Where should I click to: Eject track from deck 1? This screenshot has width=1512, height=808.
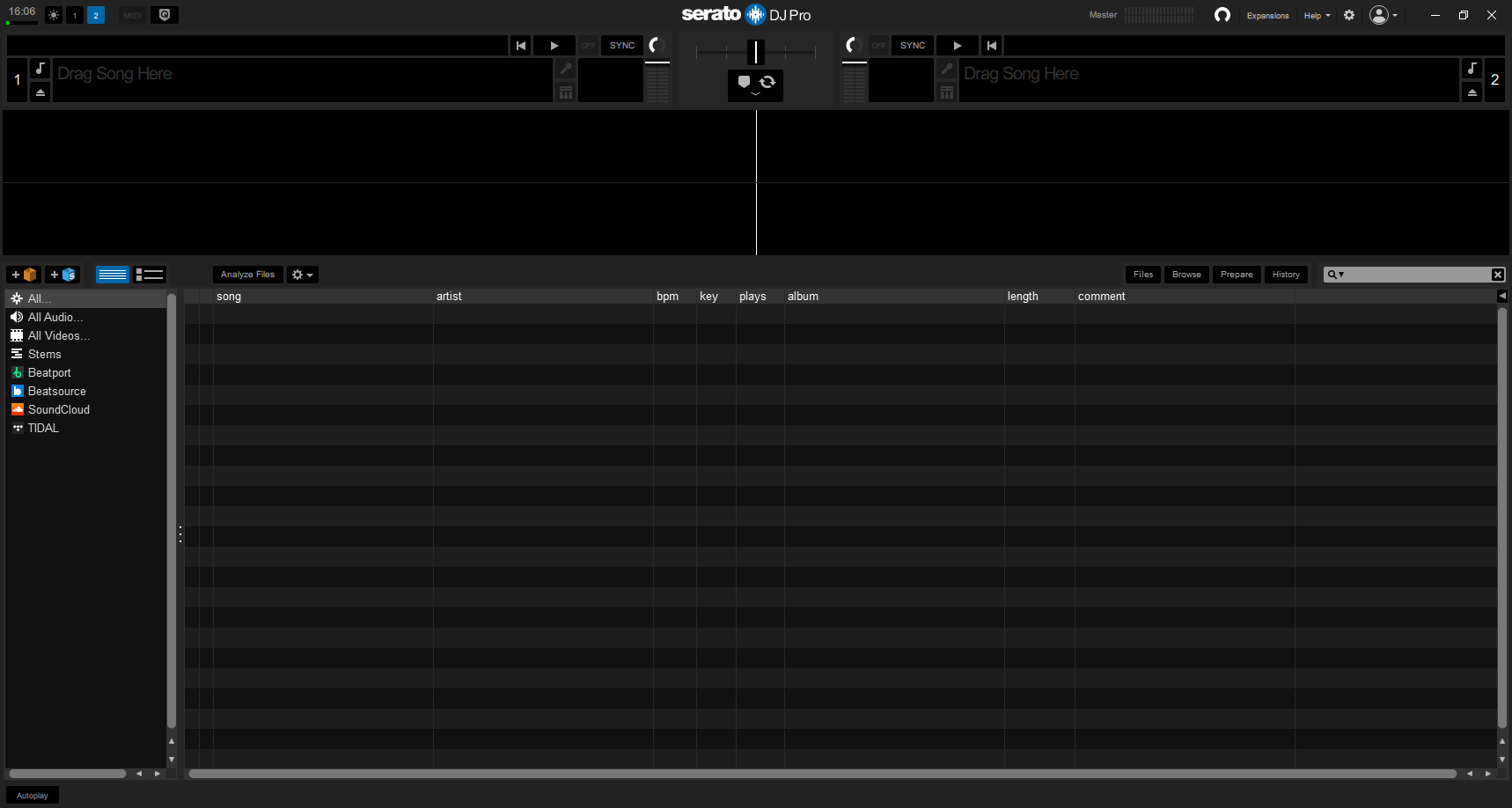tap(40, 92)
